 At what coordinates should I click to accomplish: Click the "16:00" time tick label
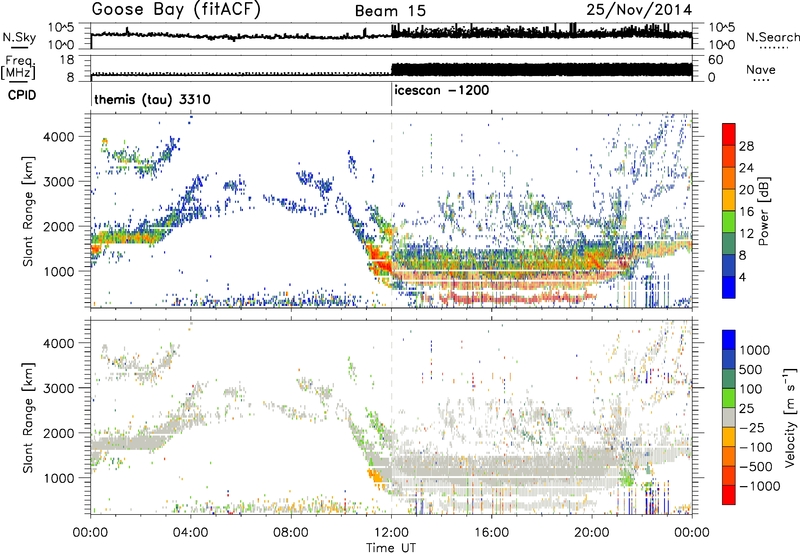[491, 533]
